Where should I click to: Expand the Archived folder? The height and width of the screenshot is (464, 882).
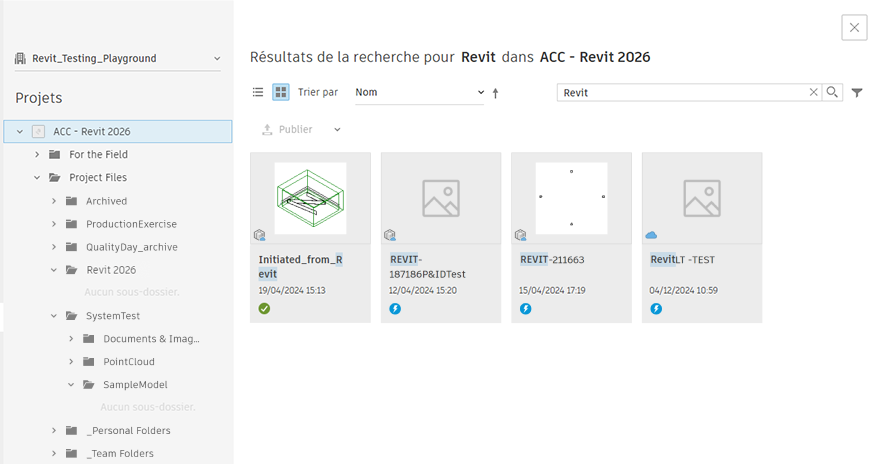pyautogui.click(x=54, y=201)
